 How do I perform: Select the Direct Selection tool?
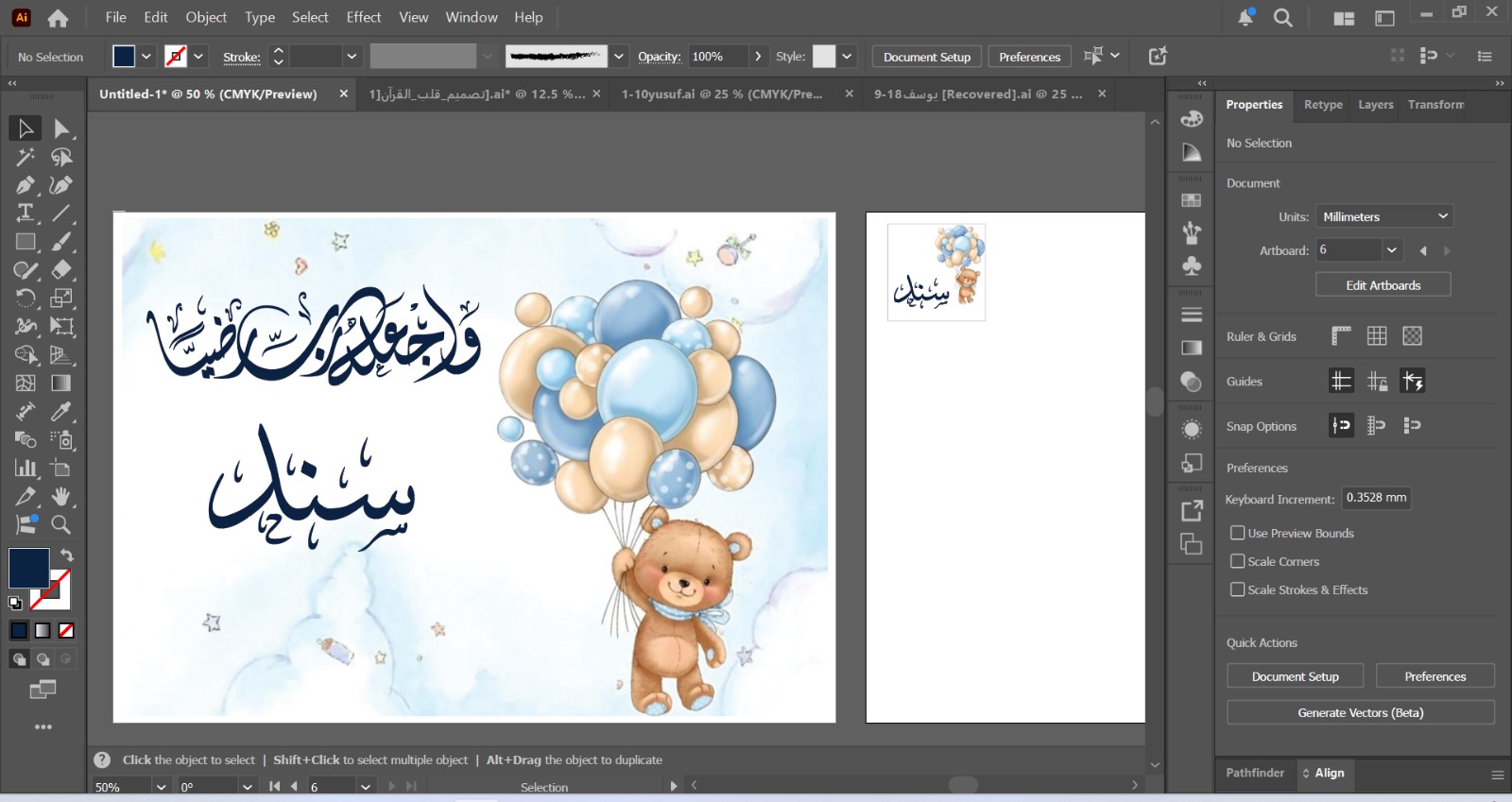click(61, 128)
